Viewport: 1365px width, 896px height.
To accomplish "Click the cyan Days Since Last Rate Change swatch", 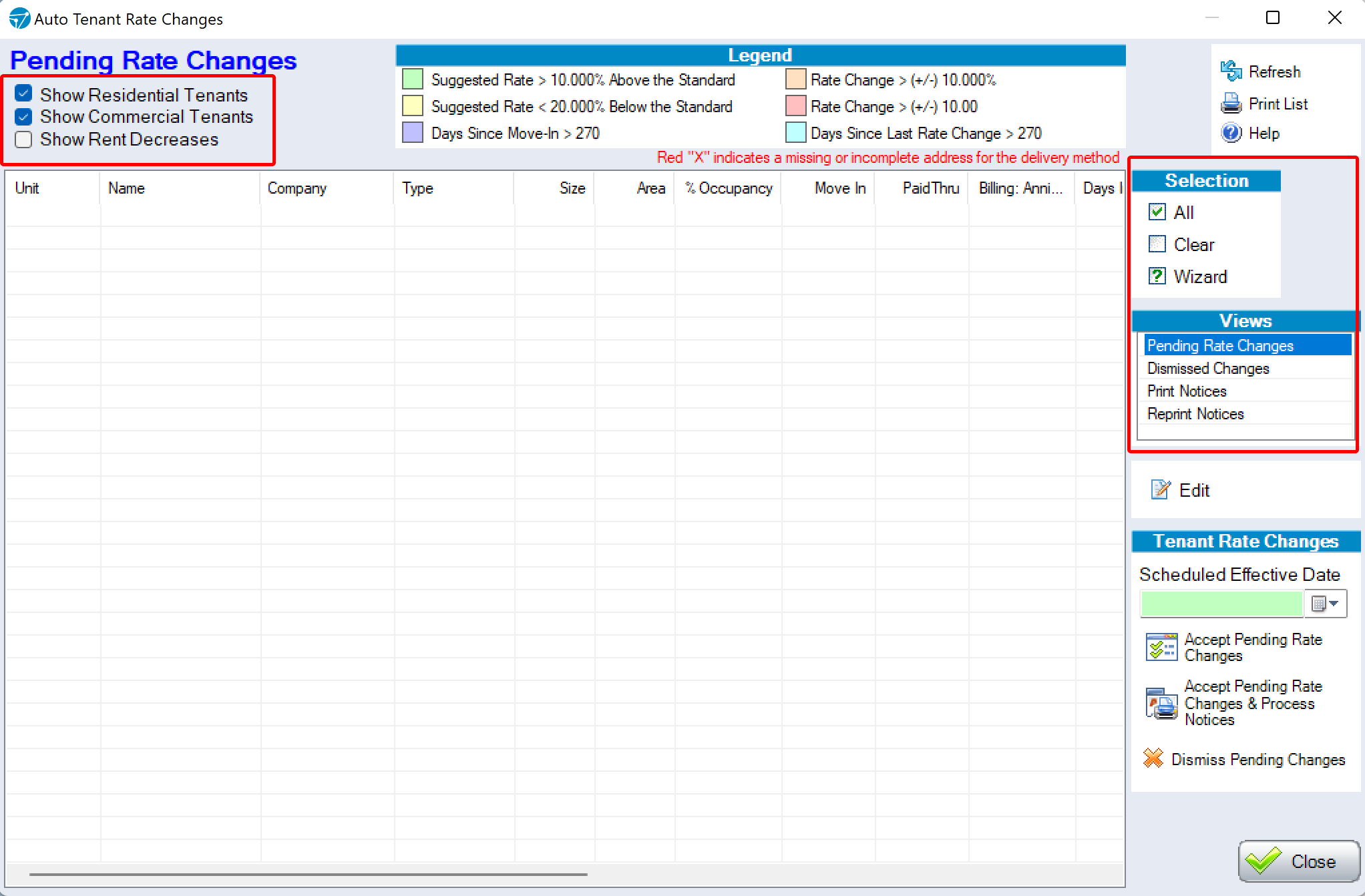I will [x=795, y=132].
